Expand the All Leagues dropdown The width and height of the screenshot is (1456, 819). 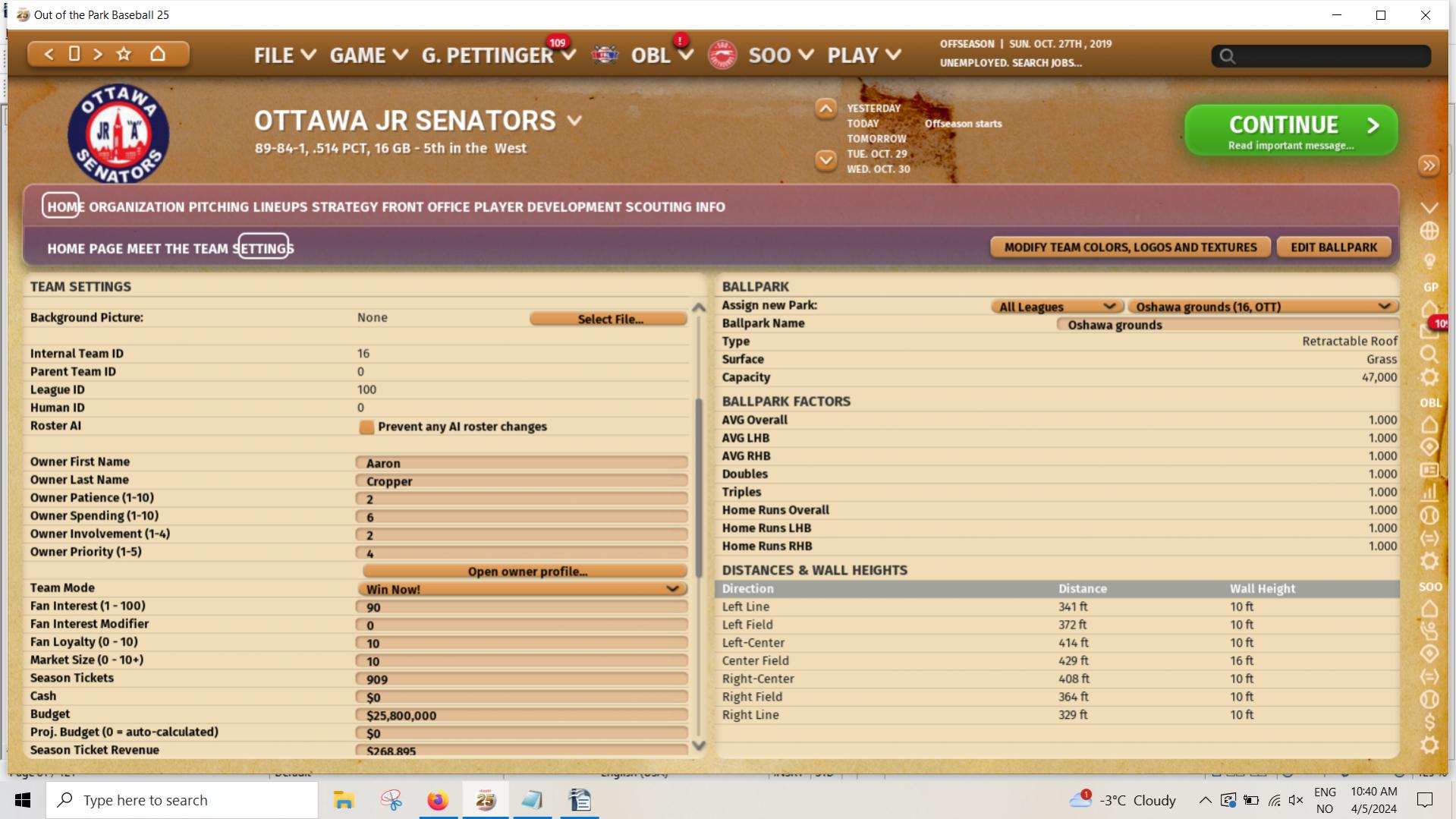click(1055, 307)
